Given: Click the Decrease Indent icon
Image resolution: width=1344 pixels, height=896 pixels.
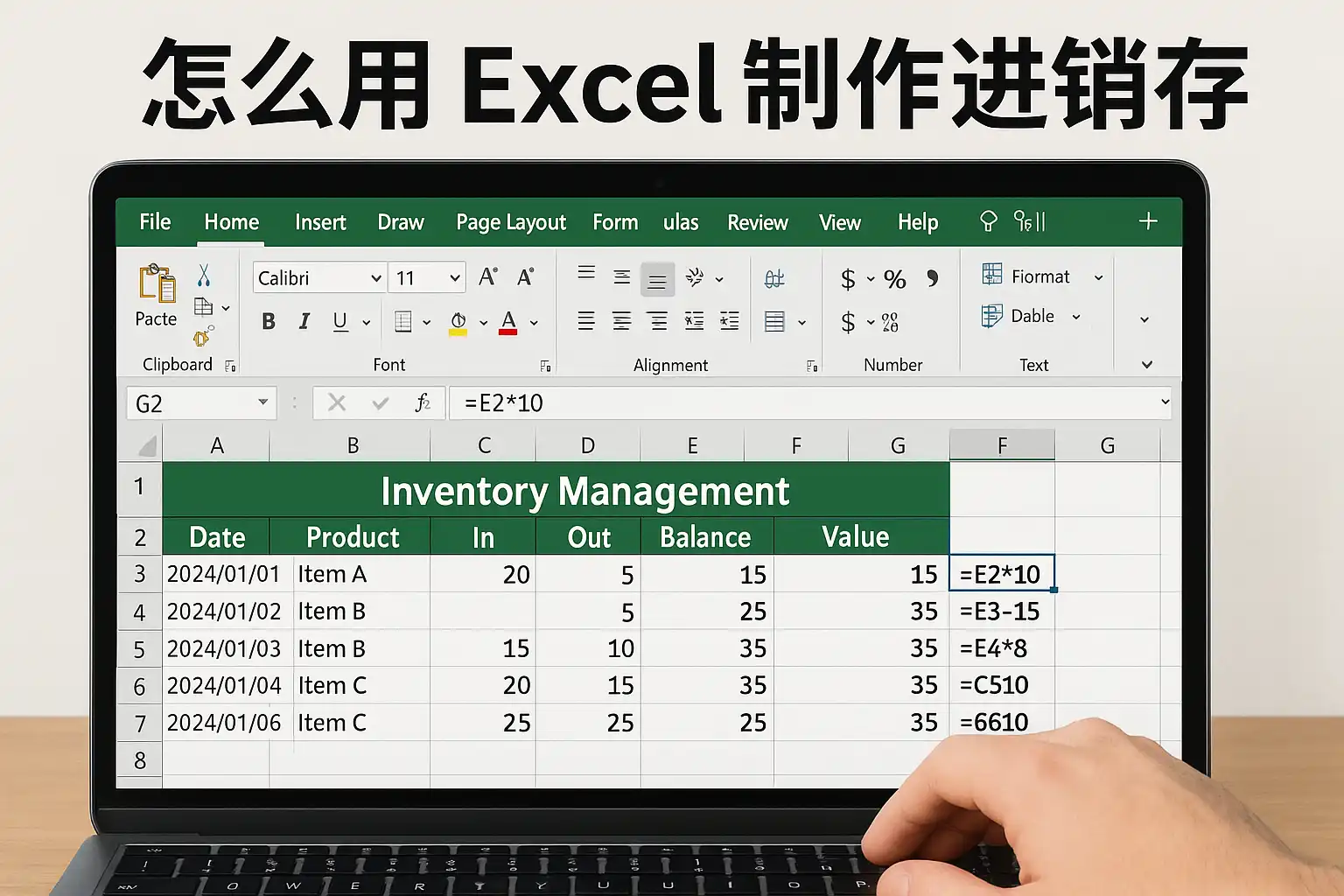Looking at the screenshot, I should click(694, 321).
